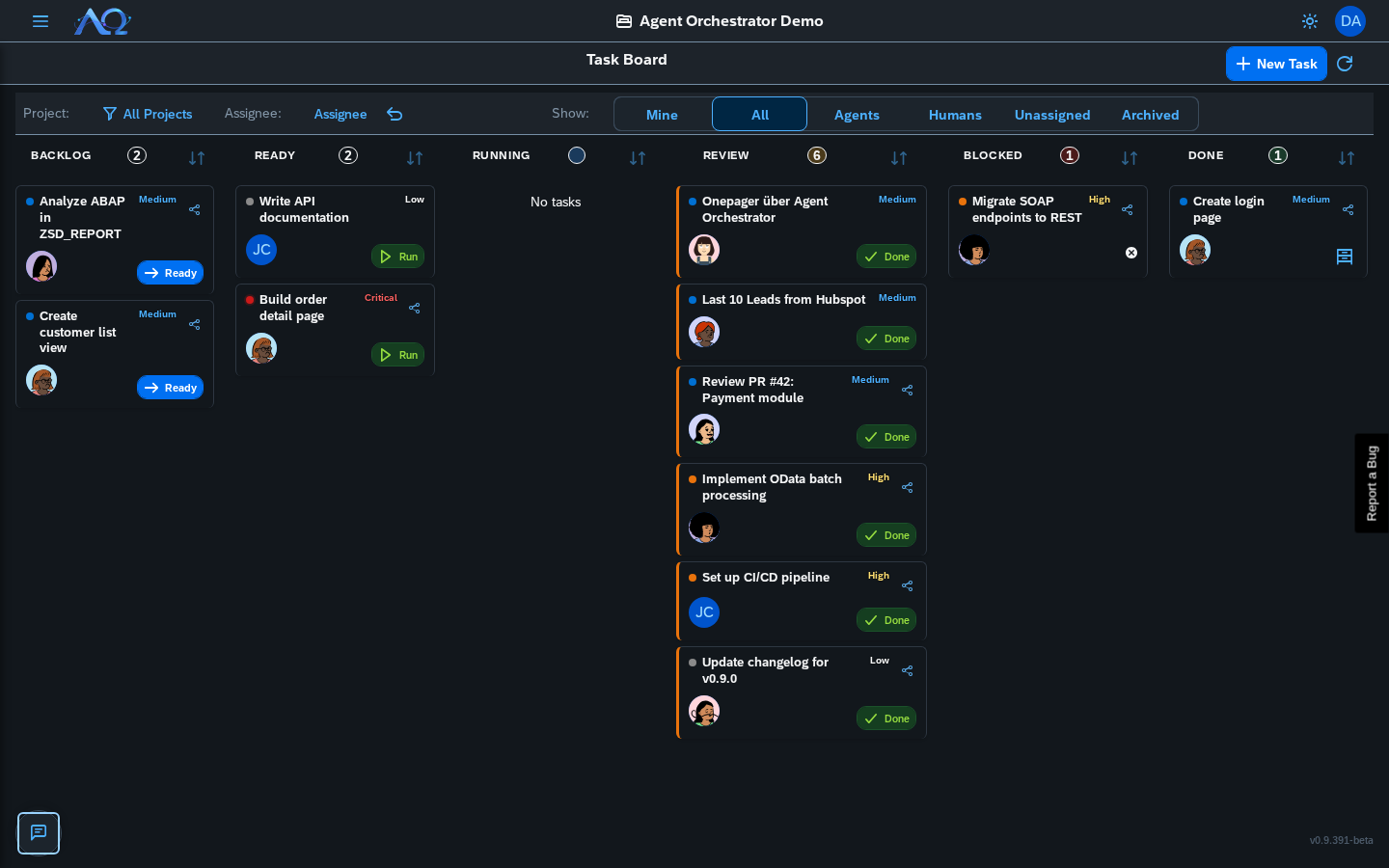The height and width of the screenshot is (868, 1389).
Task: Open the chat panel icon at bottom left
Action: click(x=39, y=833)
